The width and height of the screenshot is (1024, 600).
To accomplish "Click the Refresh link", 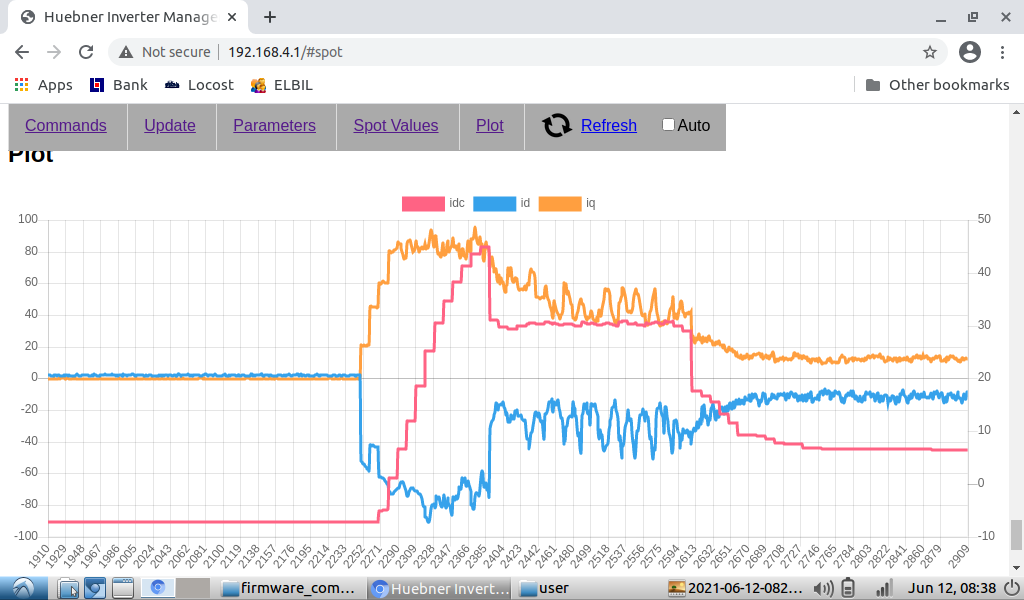I will 608,125.
